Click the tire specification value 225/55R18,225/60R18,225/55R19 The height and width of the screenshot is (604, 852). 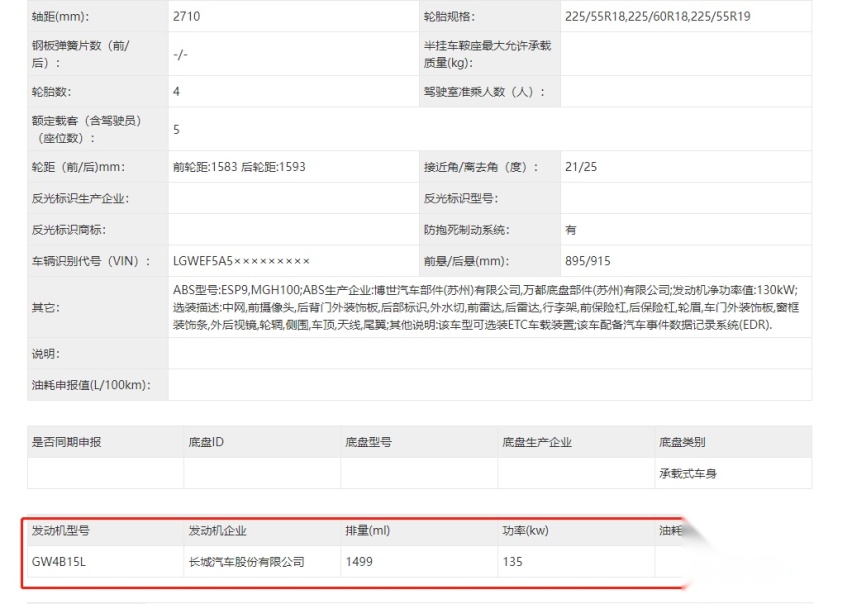point(657,17)
